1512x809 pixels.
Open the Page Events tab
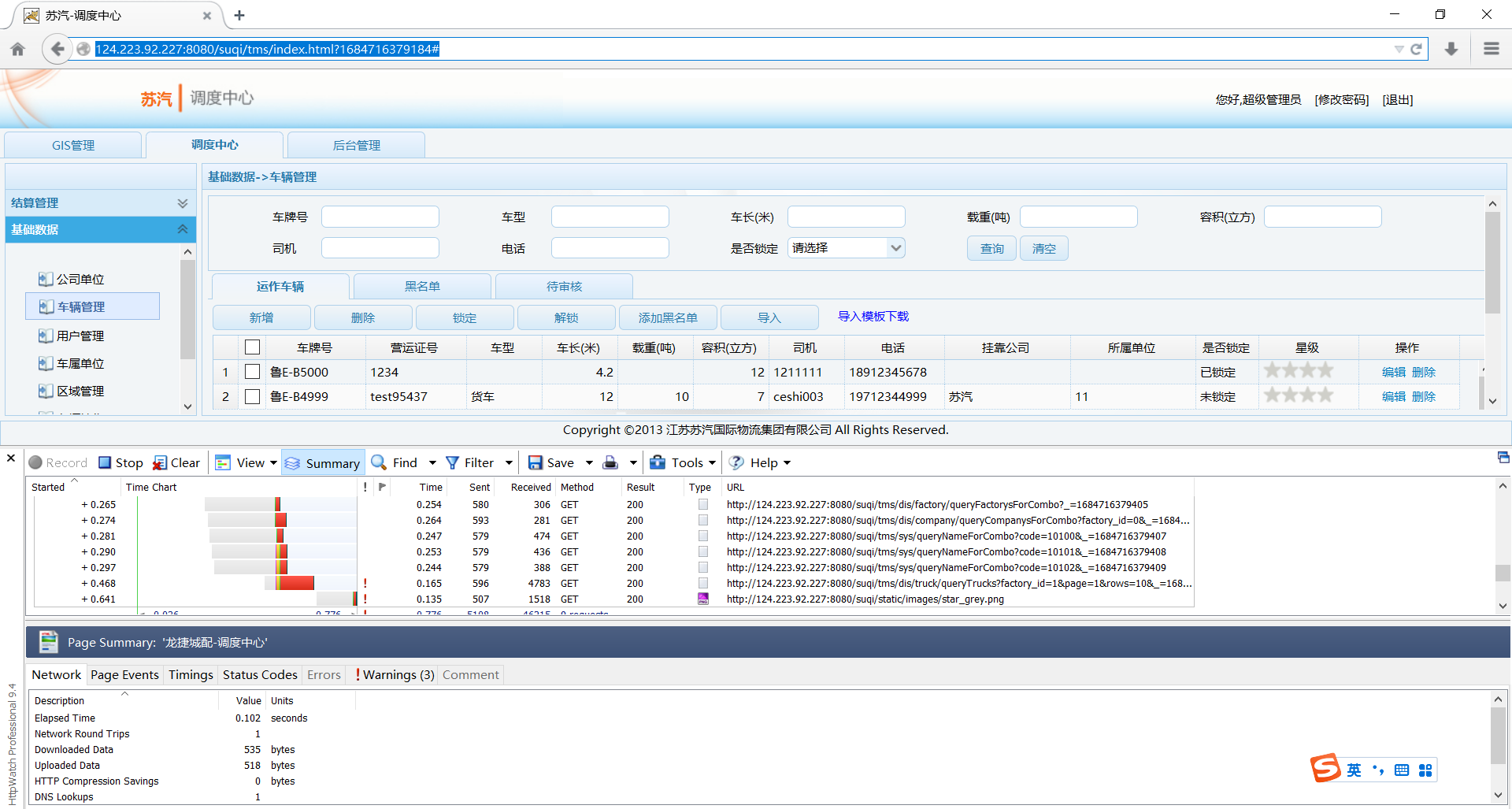(124, 675)
